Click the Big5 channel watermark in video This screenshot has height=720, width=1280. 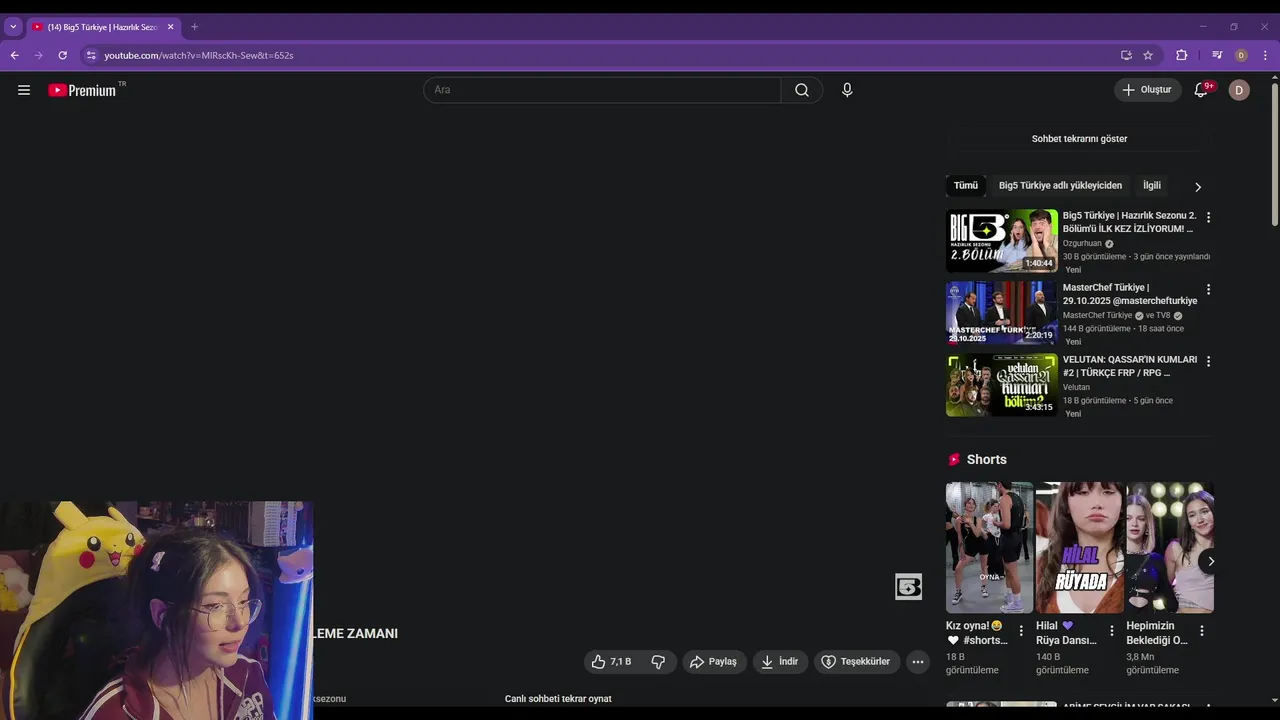click(x=908, y=587)
